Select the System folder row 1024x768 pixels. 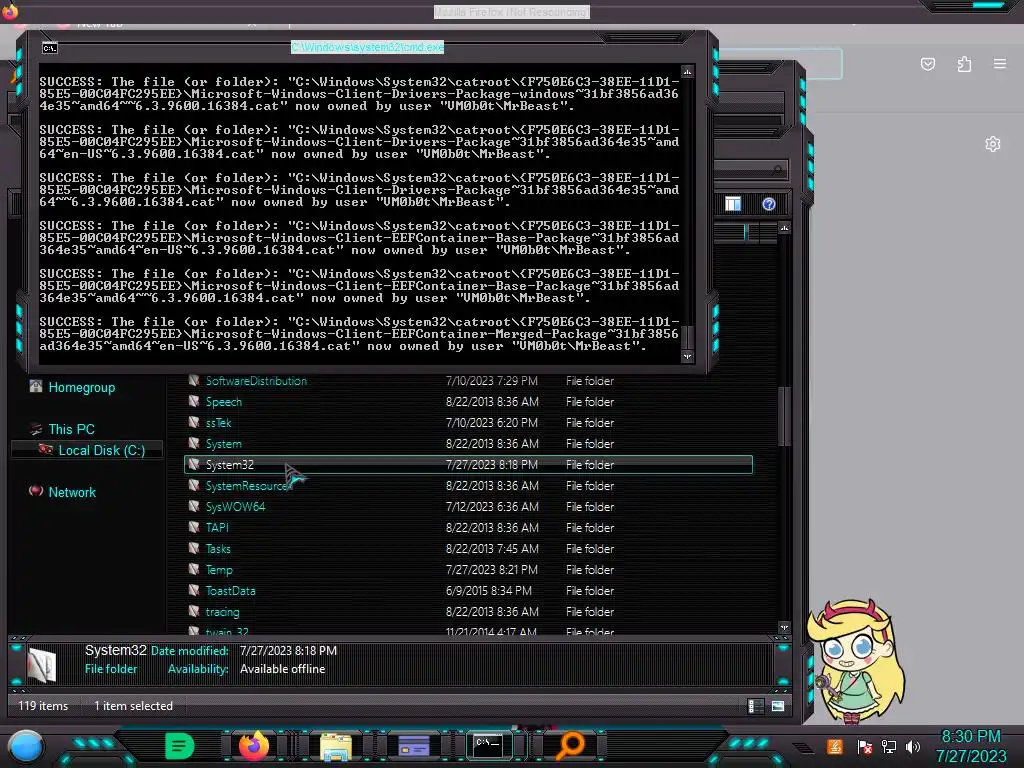tap(468, 443)
